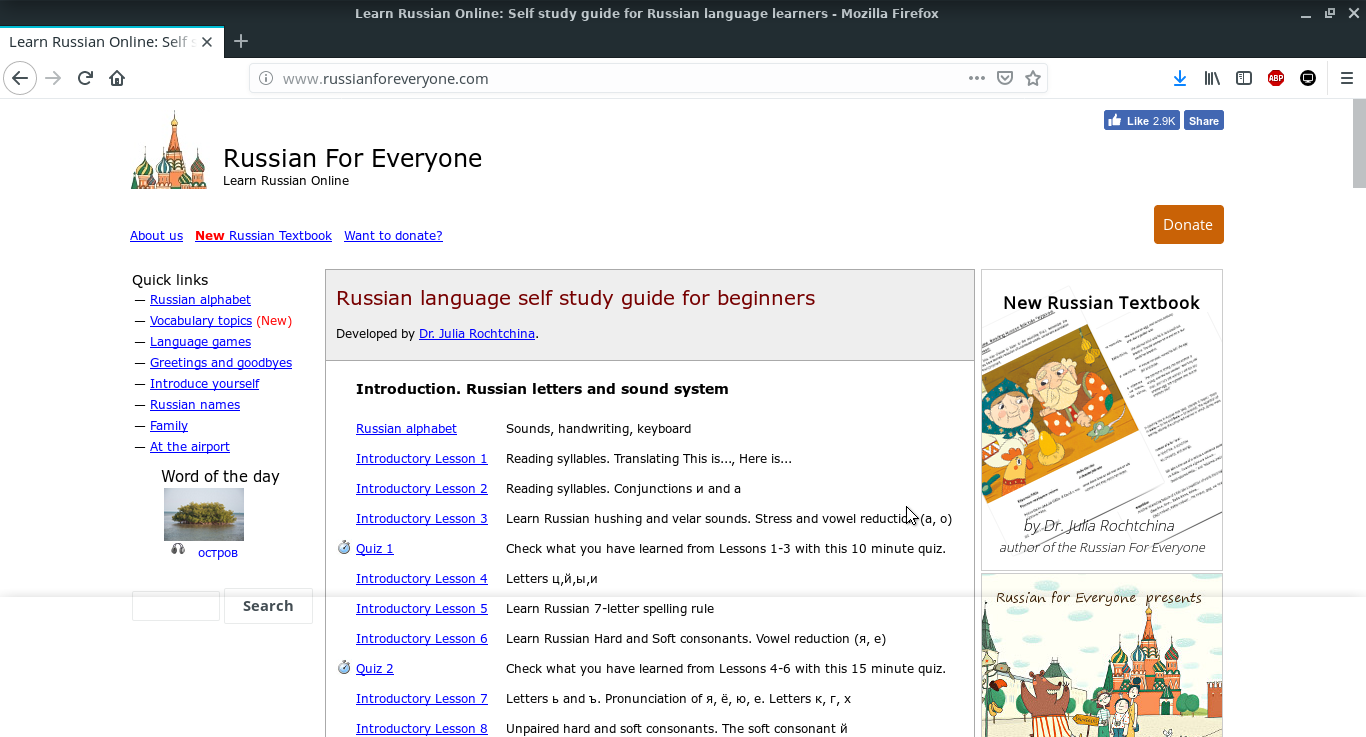The height and width of the screenshot is (737, 1366).
Task: Open Introductory Lesson 7
Action: point(422,699)
